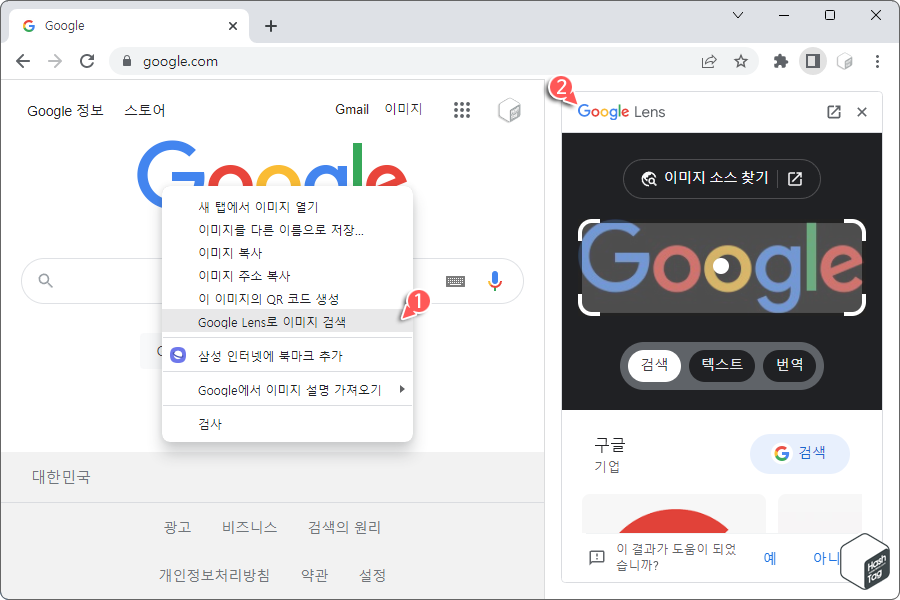900x600 pixels.
Task: Open Google Lens in a new tab icon
Action: [x=833, y=112]
